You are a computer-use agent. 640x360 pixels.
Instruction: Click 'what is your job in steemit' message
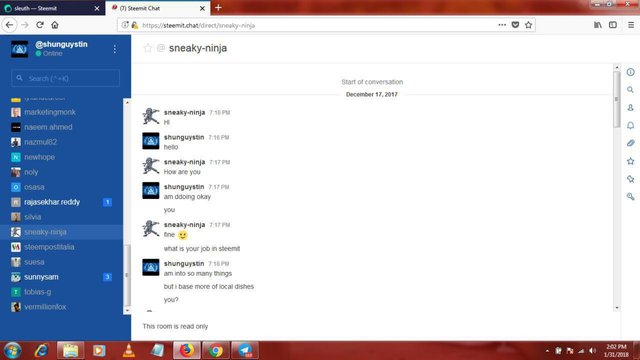(x=202, y=249)
